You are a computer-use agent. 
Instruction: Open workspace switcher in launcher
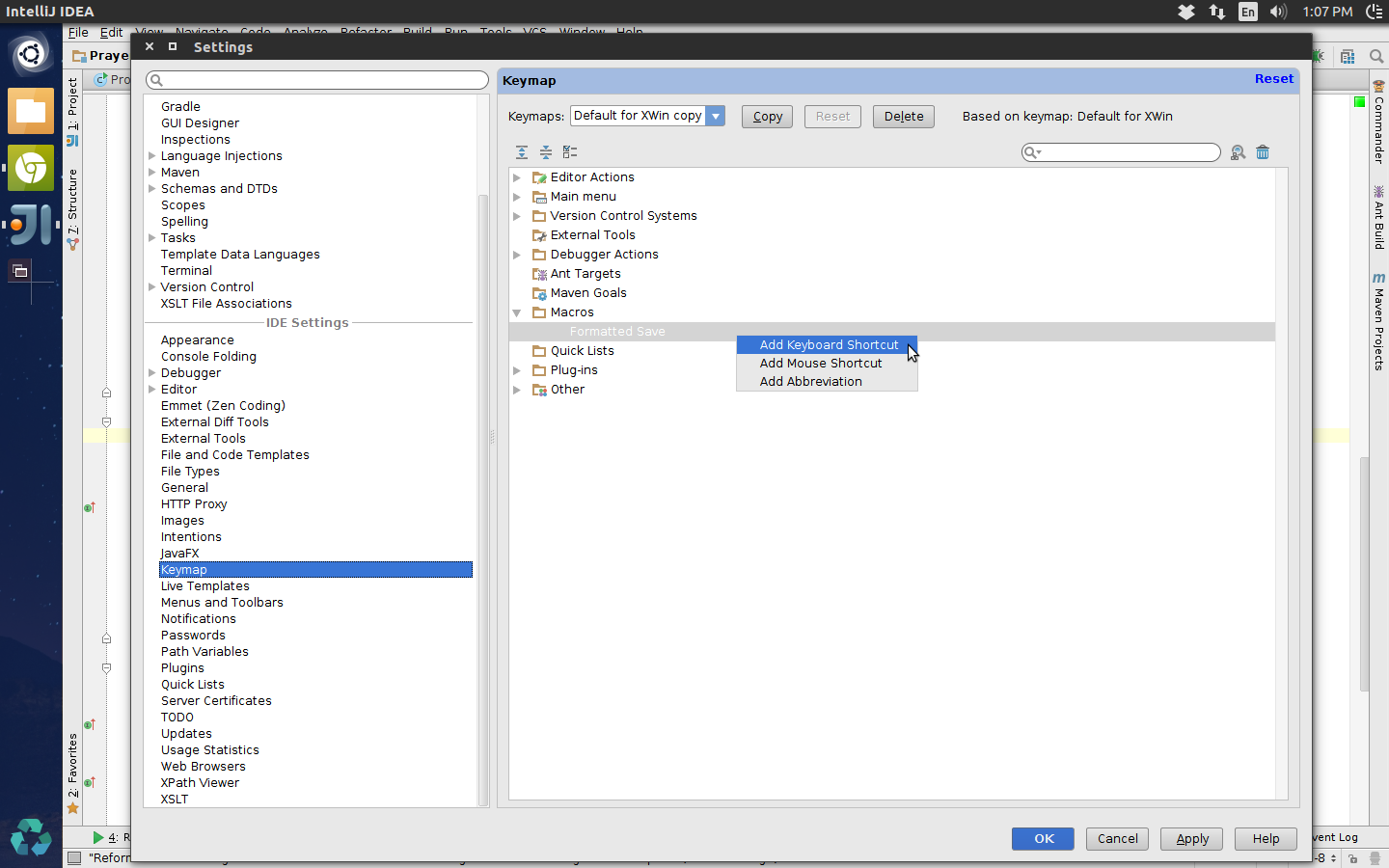coord(20,271)
